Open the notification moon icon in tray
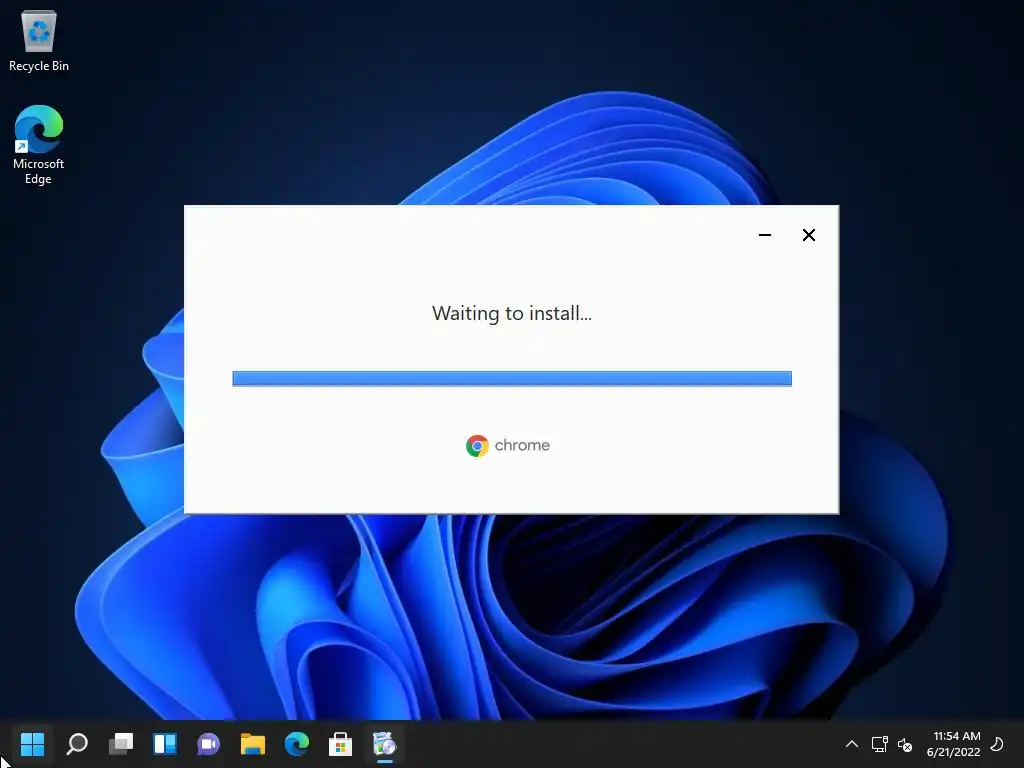This screenshot has width=1024, height=768. 997,744
